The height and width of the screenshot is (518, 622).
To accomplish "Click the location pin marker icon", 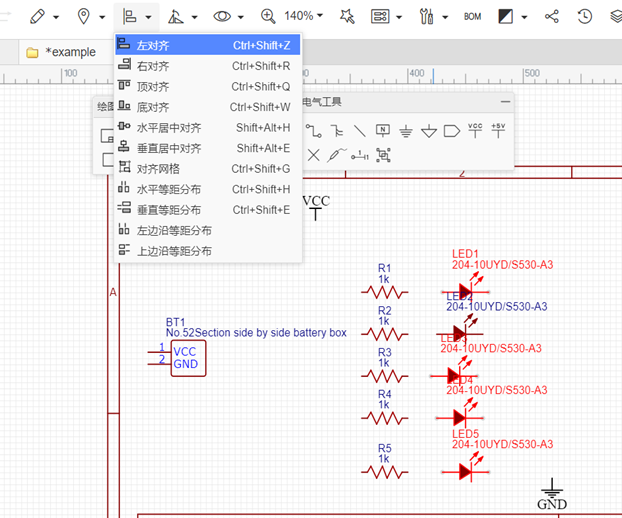I will pos(84,16).
